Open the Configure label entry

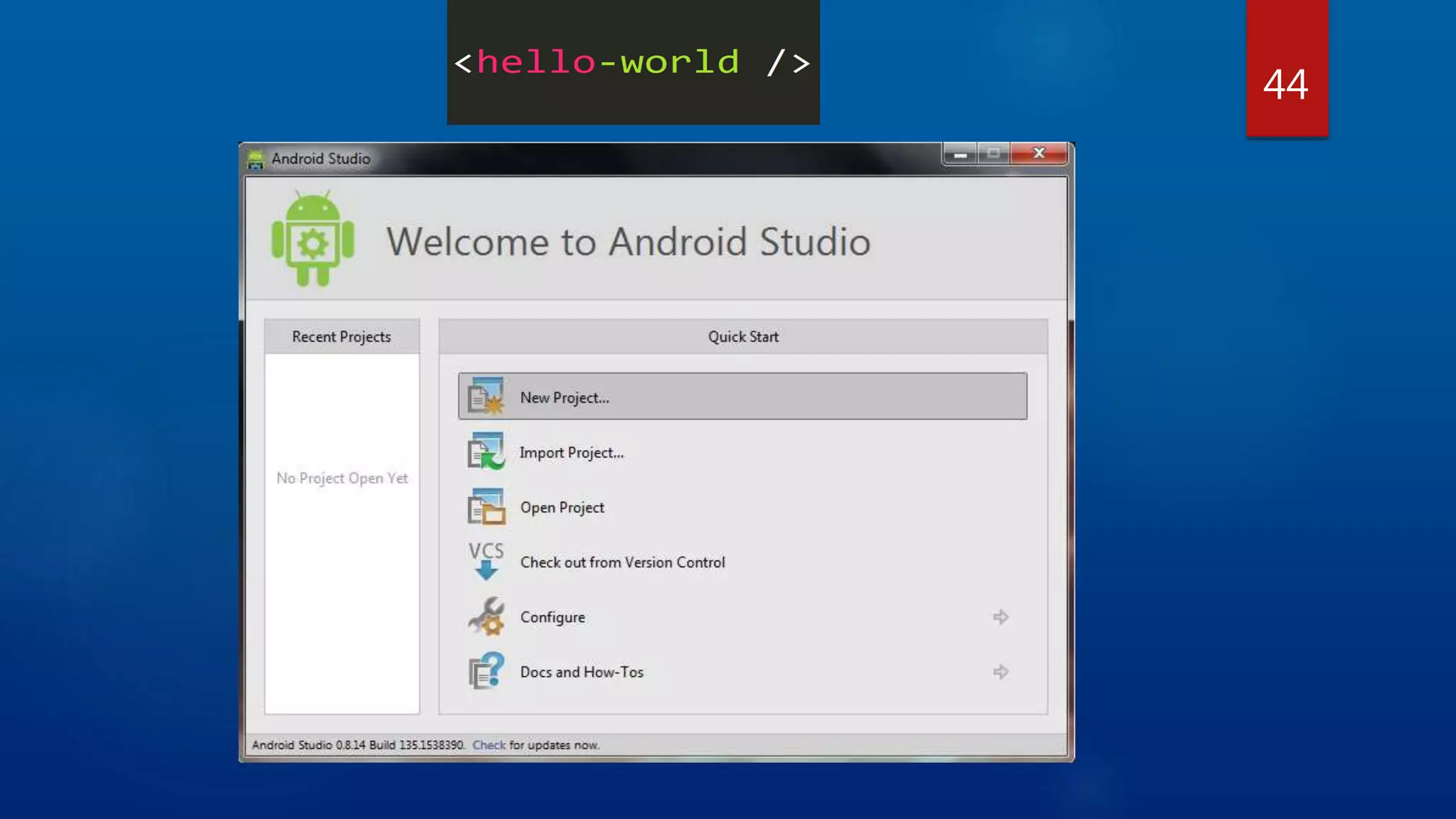(x=552, y=617)
